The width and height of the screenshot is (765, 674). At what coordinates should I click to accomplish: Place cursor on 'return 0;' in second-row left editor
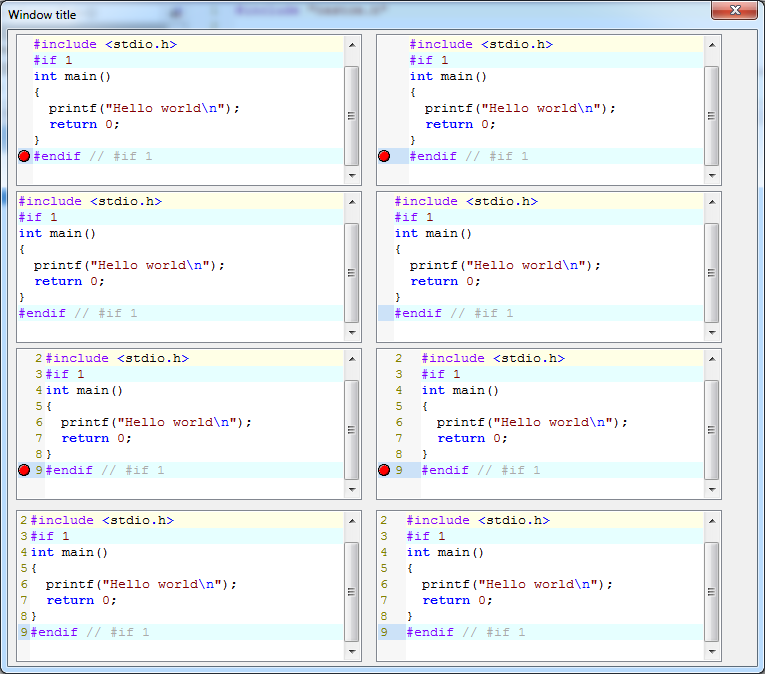(x=69, y=281)
